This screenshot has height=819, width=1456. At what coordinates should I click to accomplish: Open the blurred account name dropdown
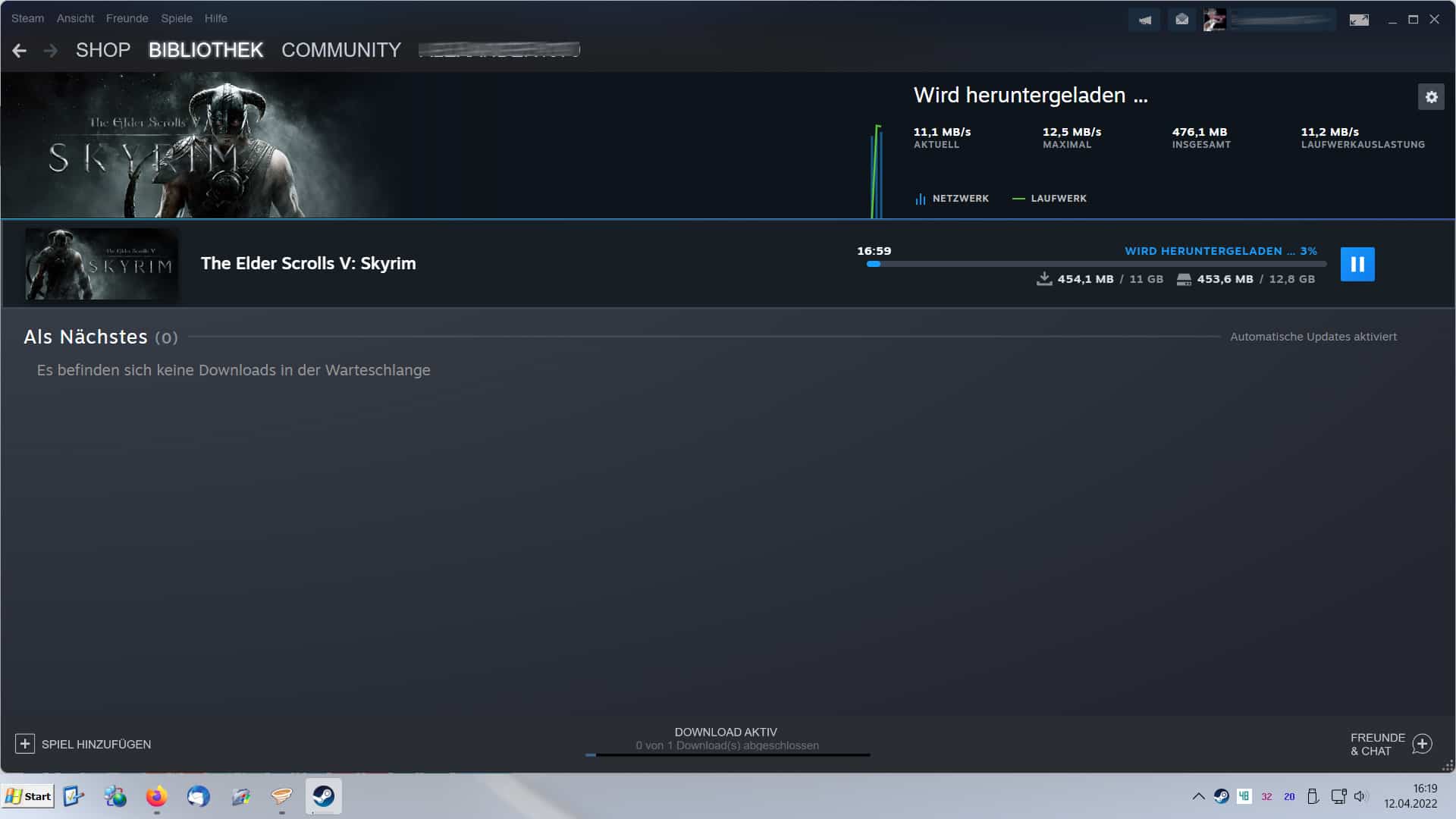coord(1282,20)
